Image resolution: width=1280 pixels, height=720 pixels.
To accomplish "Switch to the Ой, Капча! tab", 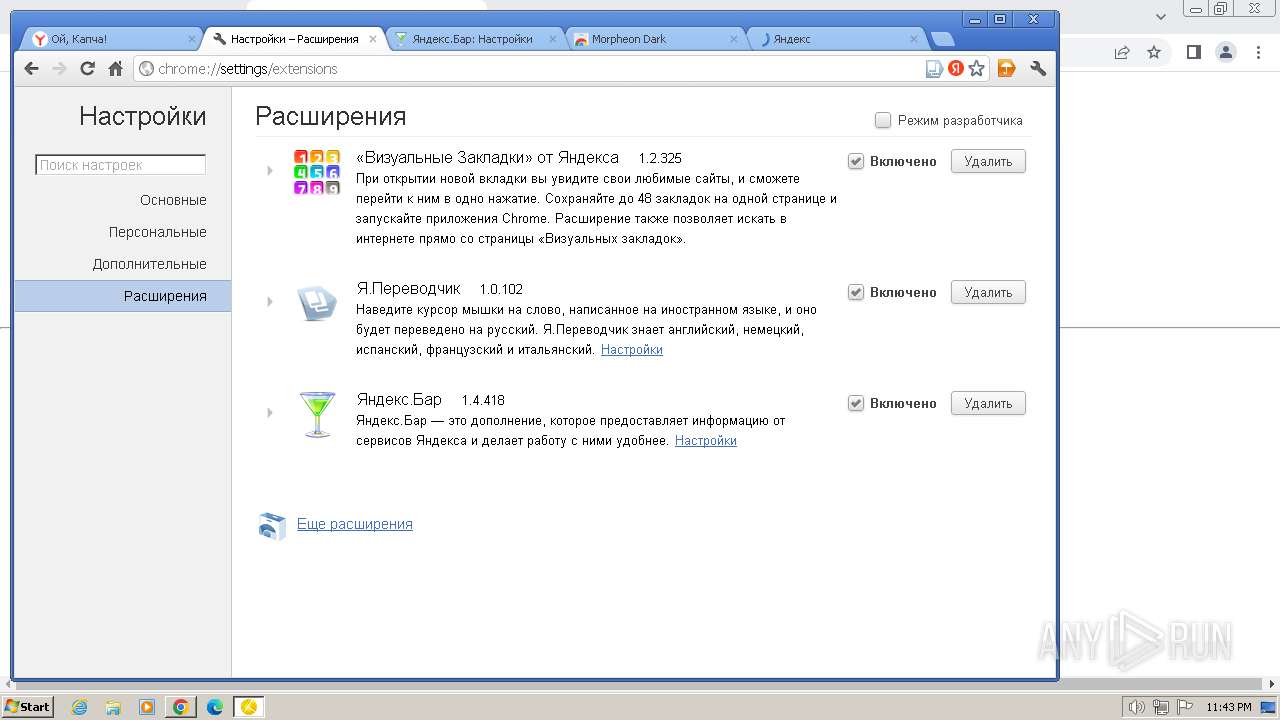I will click(x=110, y=39).
